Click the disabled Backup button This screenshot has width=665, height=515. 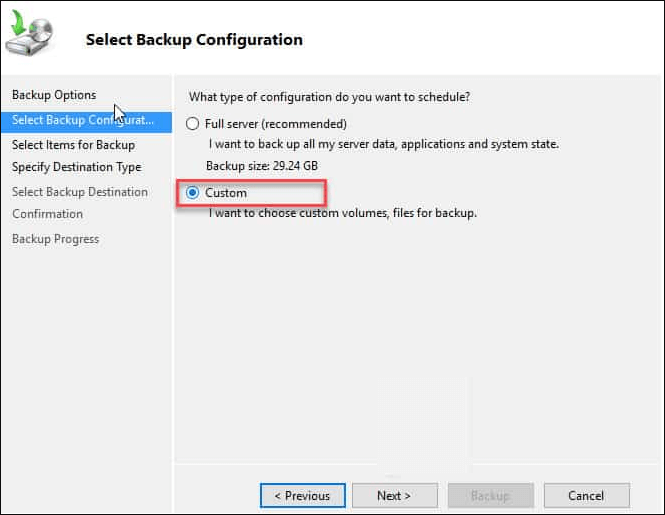tap(490, 495)
